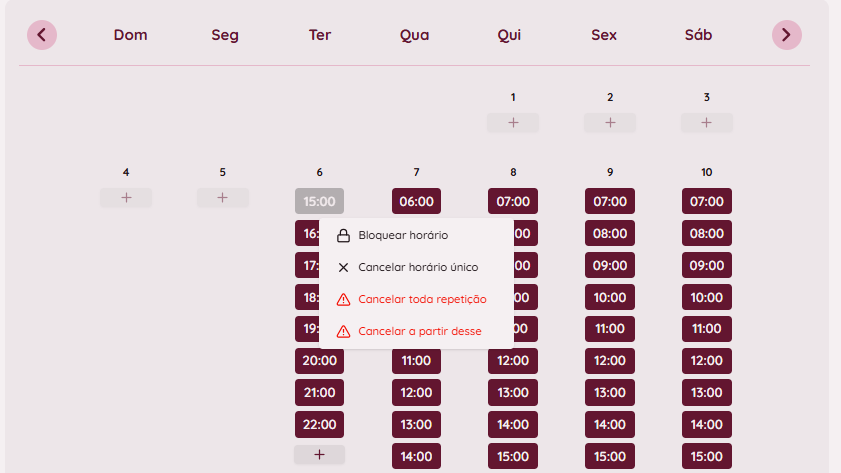Add a time slot on day 5
The height and width of the screenshot is (473, 841).
tap(222, 198)
